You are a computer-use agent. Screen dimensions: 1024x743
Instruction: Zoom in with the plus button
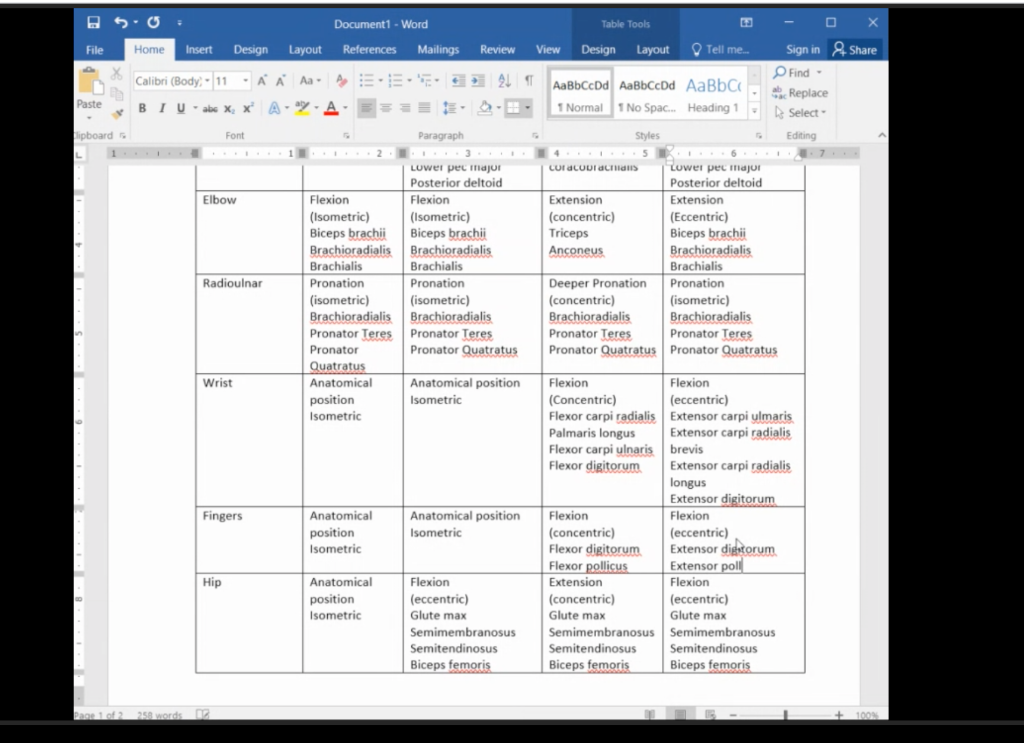[x=839, y=715]
